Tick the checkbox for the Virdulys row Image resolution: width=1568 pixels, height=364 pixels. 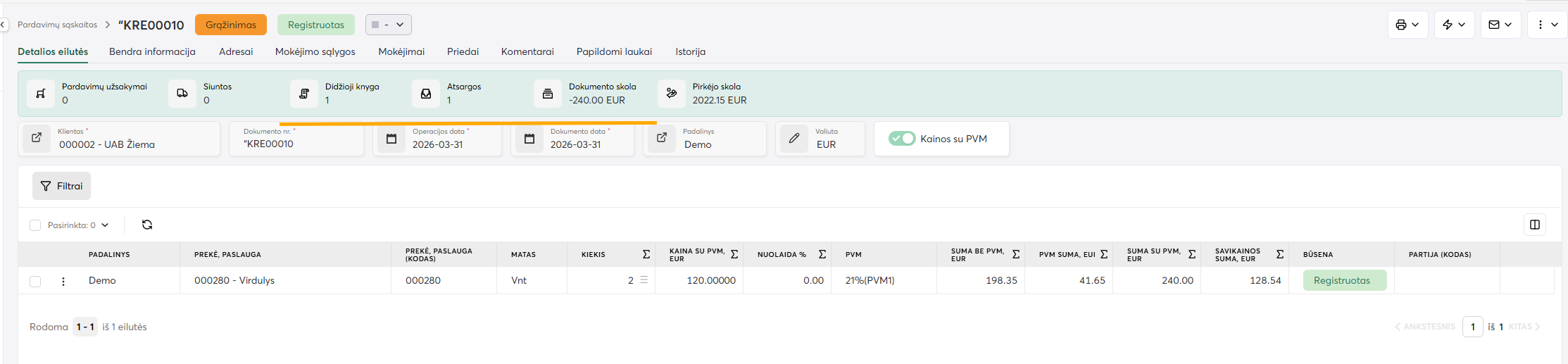point(35,281)
